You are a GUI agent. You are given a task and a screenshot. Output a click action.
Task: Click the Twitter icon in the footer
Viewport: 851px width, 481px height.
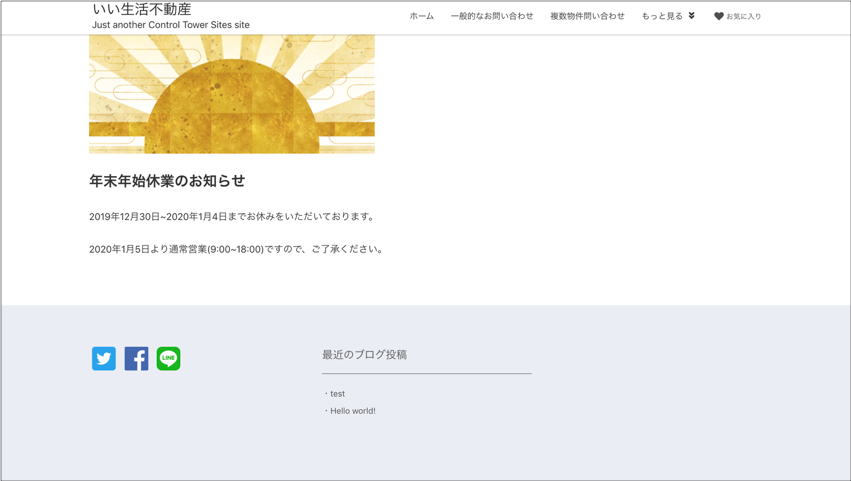click(104, 358)
